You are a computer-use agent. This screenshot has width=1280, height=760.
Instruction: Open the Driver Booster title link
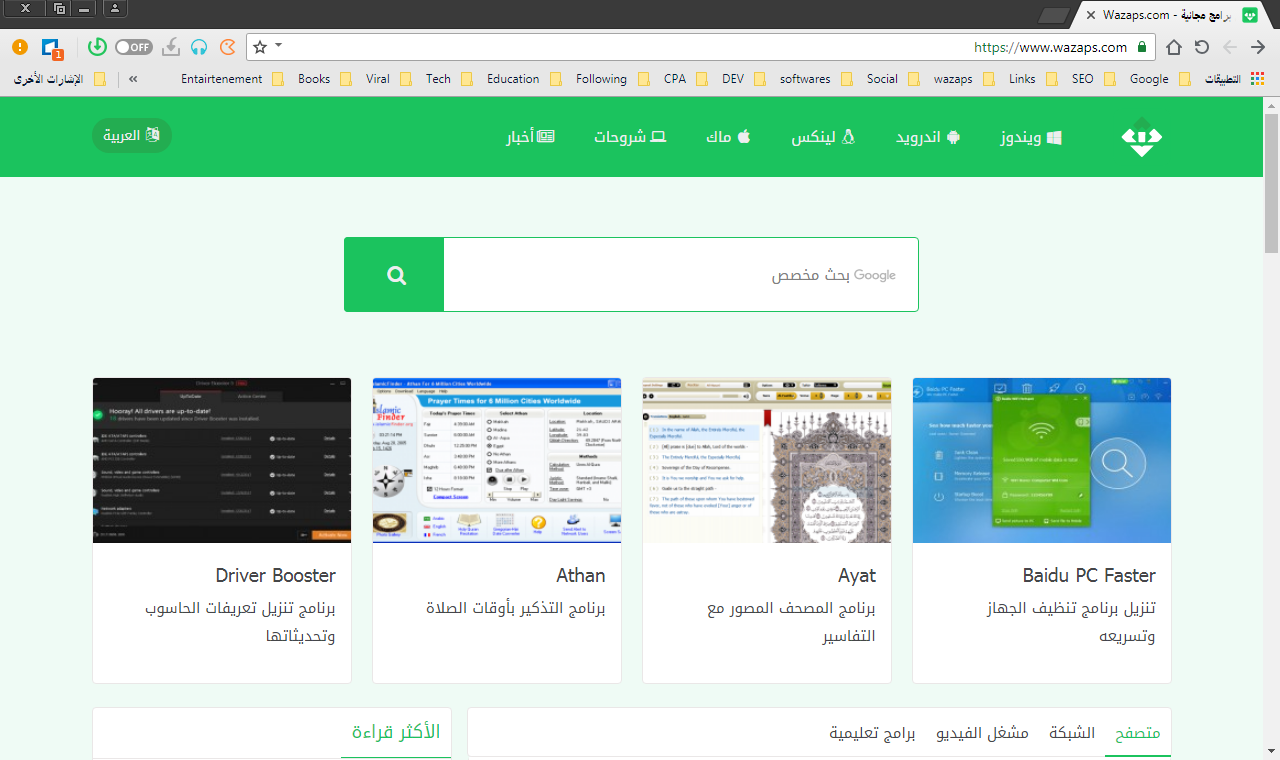pos(276,575)
